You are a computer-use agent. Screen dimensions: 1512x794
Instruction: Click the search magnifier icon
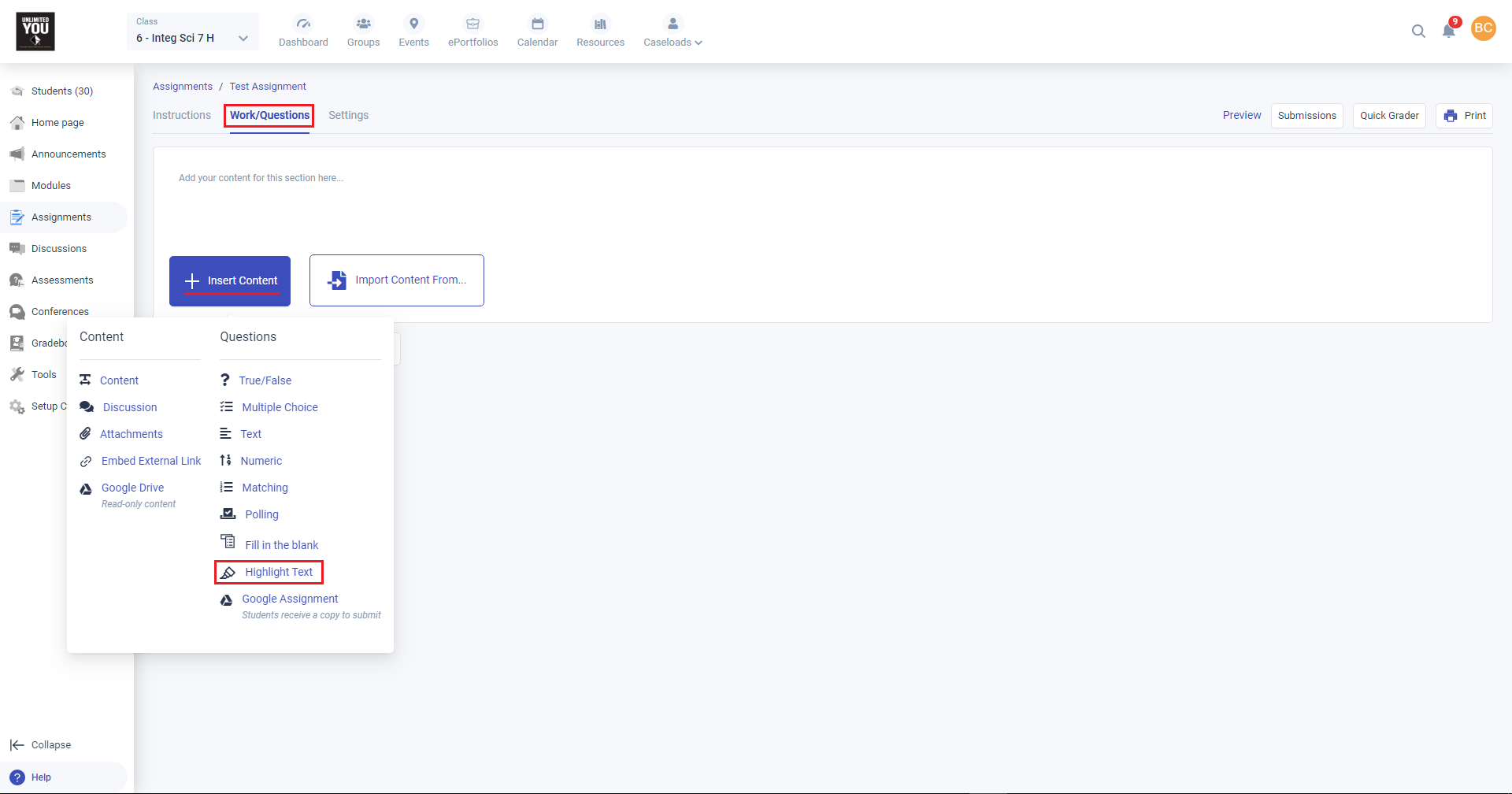(x=1418, y=31)
